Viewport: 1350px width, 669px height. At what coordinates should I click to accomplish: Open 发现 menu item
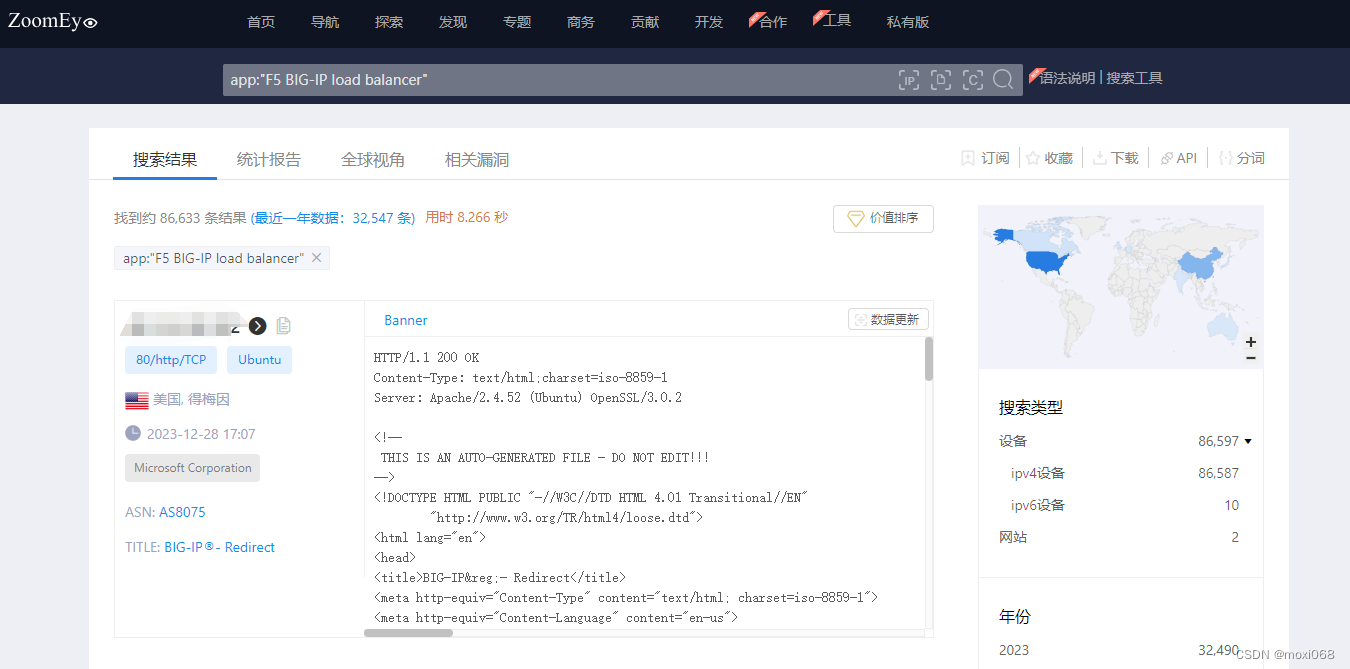click(x=453, y=22)
